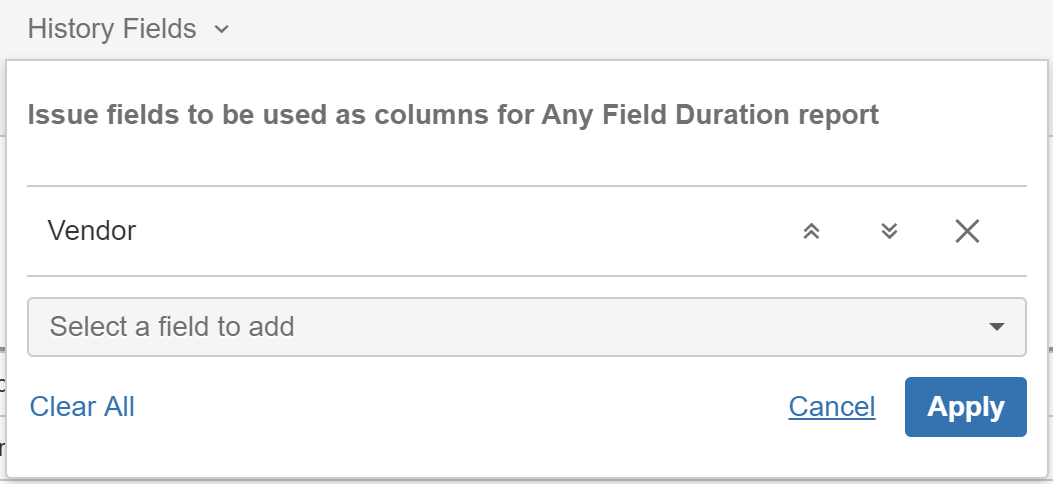1053x484 pixels.
Task: Remove all fields using Clear All
Action: pyautogui.click(x=82, y=406)
